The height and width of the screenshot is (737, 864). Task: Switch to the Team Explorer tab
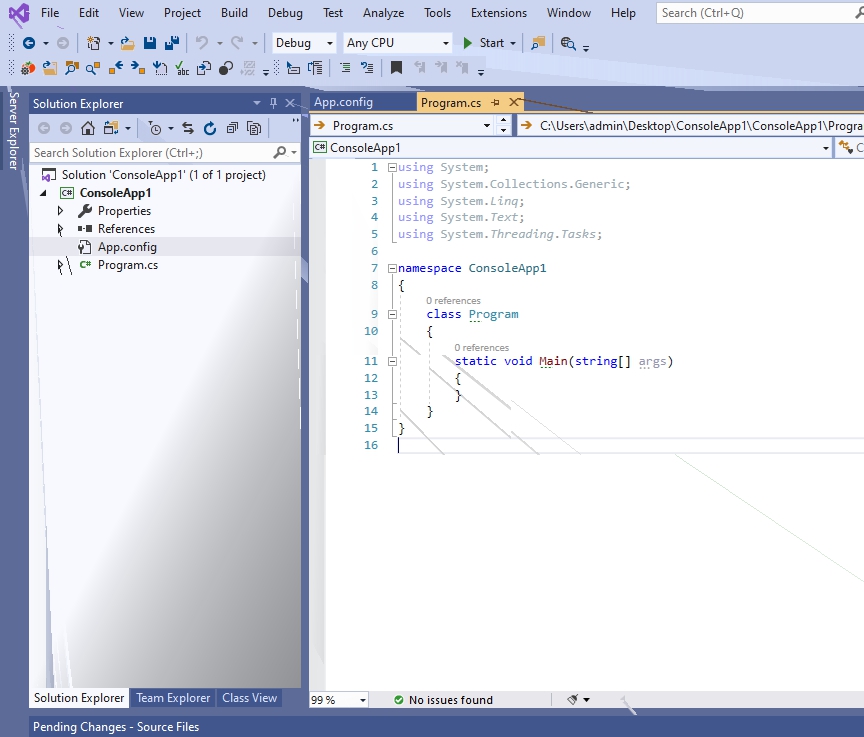173,698
